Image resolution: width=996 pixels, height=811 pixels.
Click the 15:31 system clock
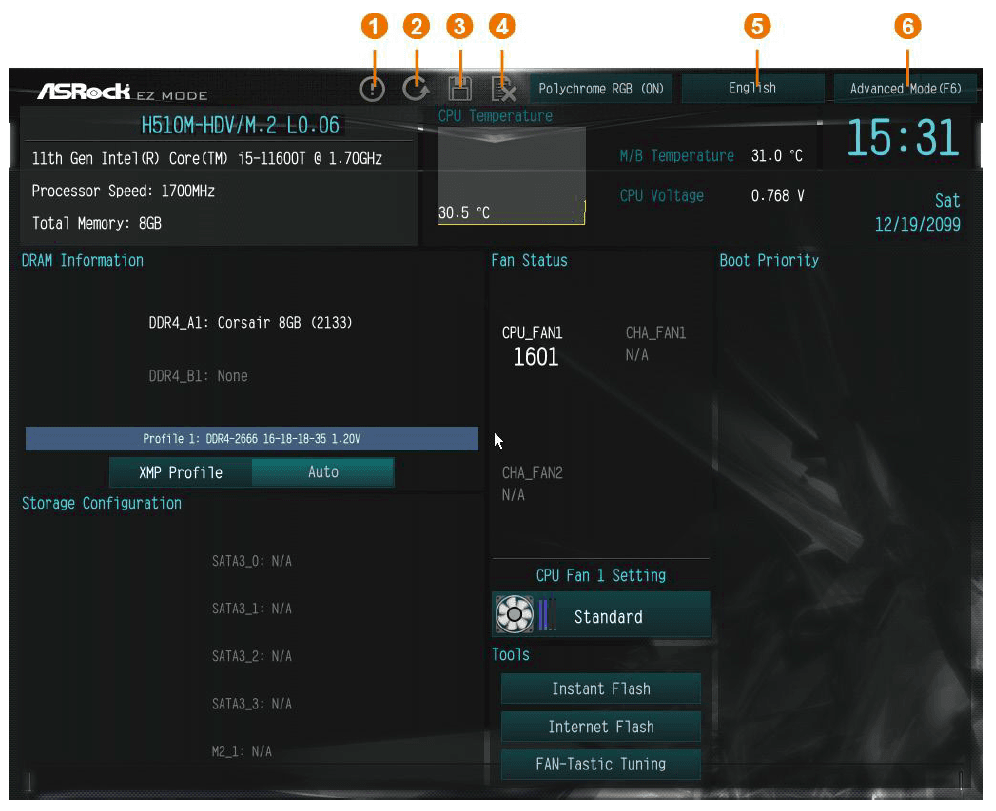click(x=902, y=138)
